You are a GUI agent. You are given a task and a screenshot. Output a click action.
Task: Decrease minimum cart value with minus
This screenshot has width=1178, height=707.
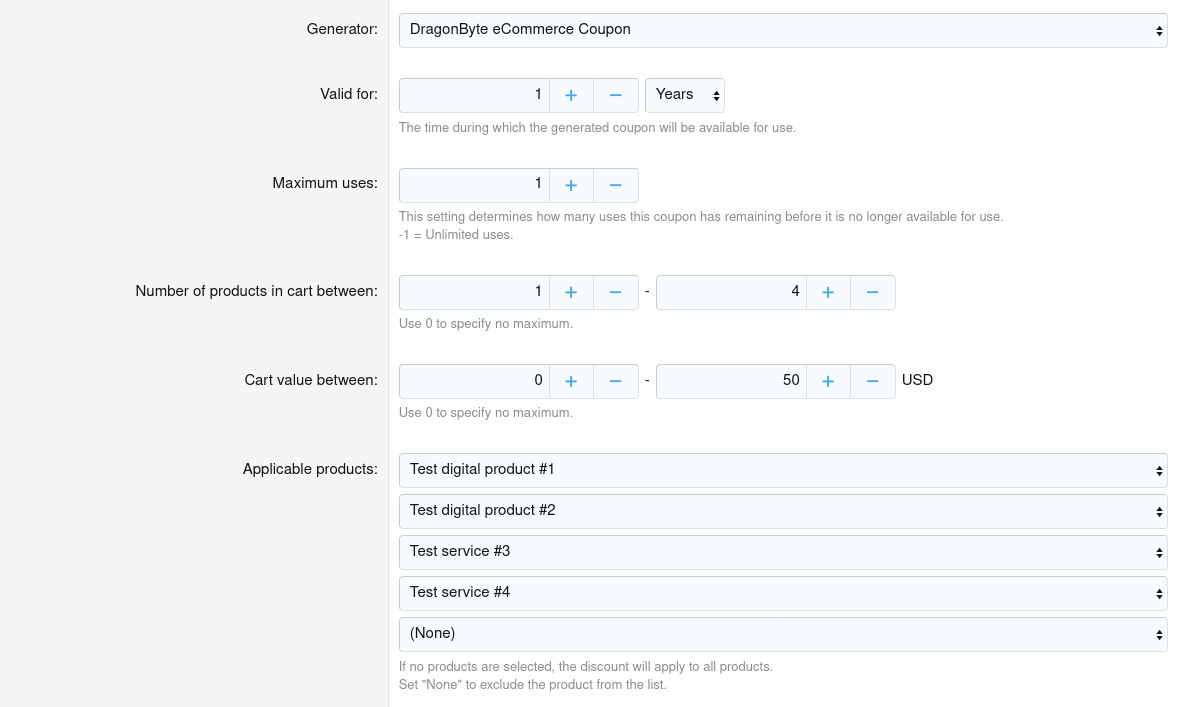616,382
